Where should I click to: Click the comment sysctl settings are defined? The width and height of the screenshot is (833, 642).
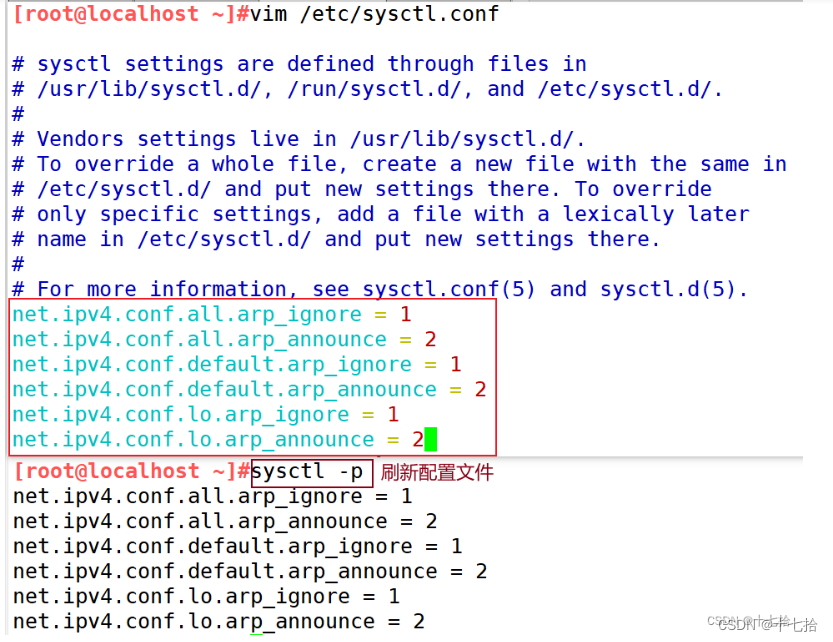coord(299,65)
